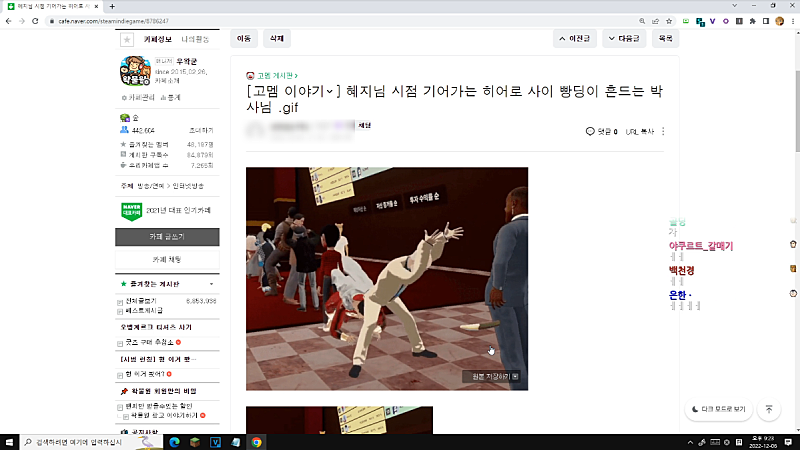Click the page vertical scrollbar thumb

pyautogui.click(x=797, y=110)
